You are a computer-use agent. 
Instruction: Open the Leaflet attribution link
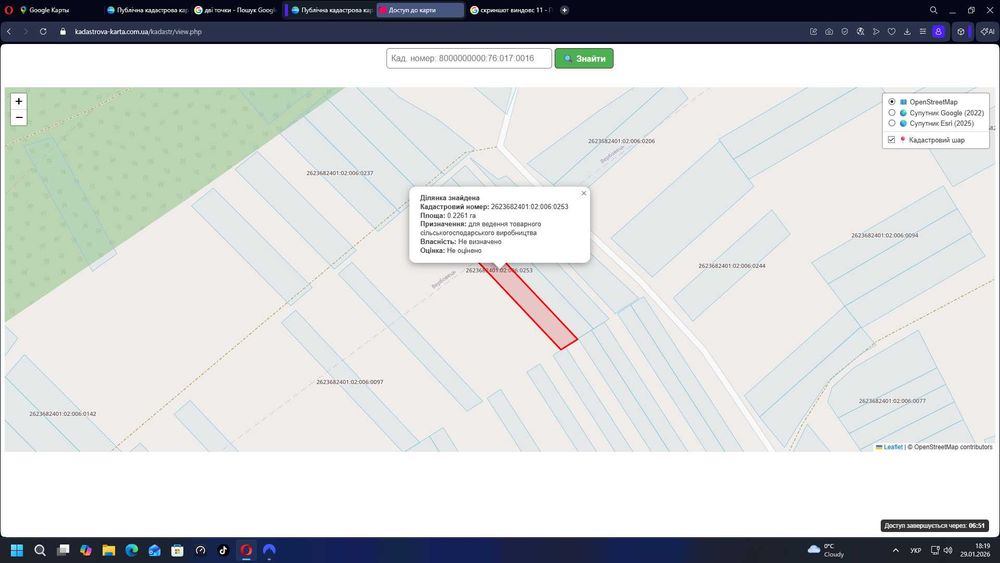pos(893,447)
